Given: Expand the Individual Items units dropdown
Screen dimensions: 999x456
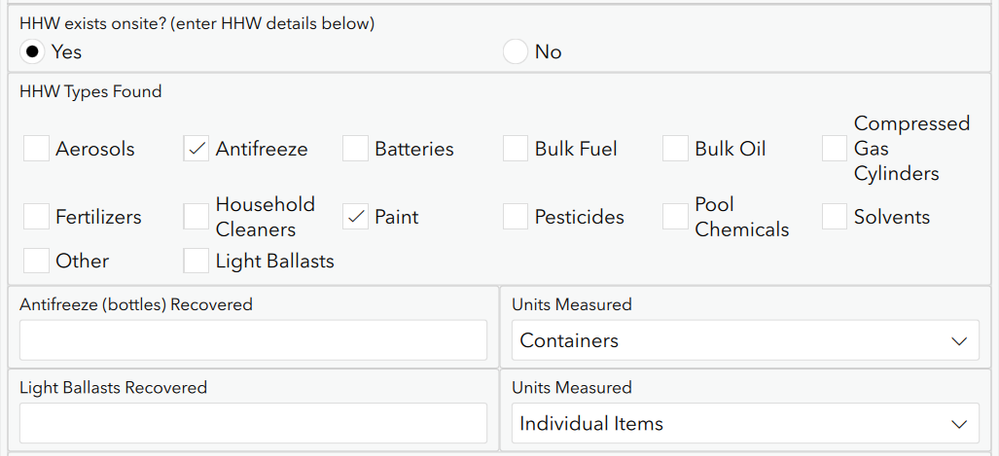Looking at the screenshot, I should tap(744, 423).
